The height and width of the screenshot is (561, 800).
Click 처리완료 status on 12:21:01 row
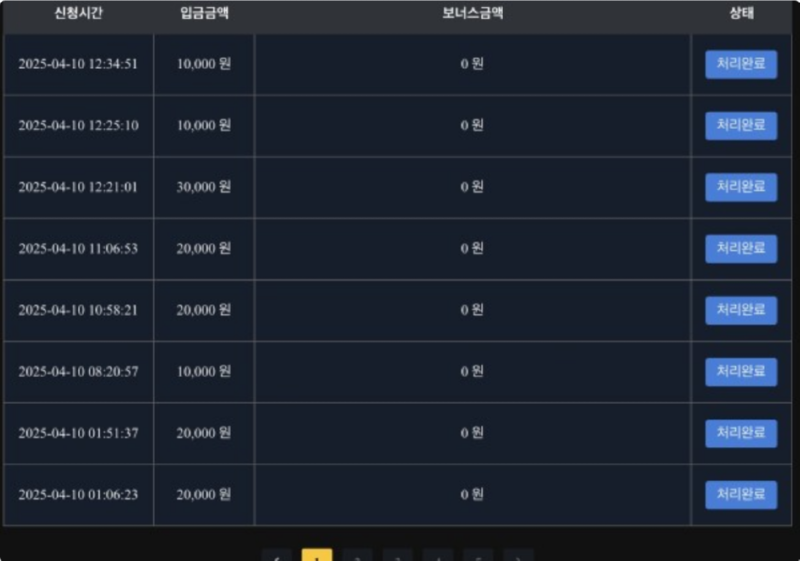click(741, 187)
